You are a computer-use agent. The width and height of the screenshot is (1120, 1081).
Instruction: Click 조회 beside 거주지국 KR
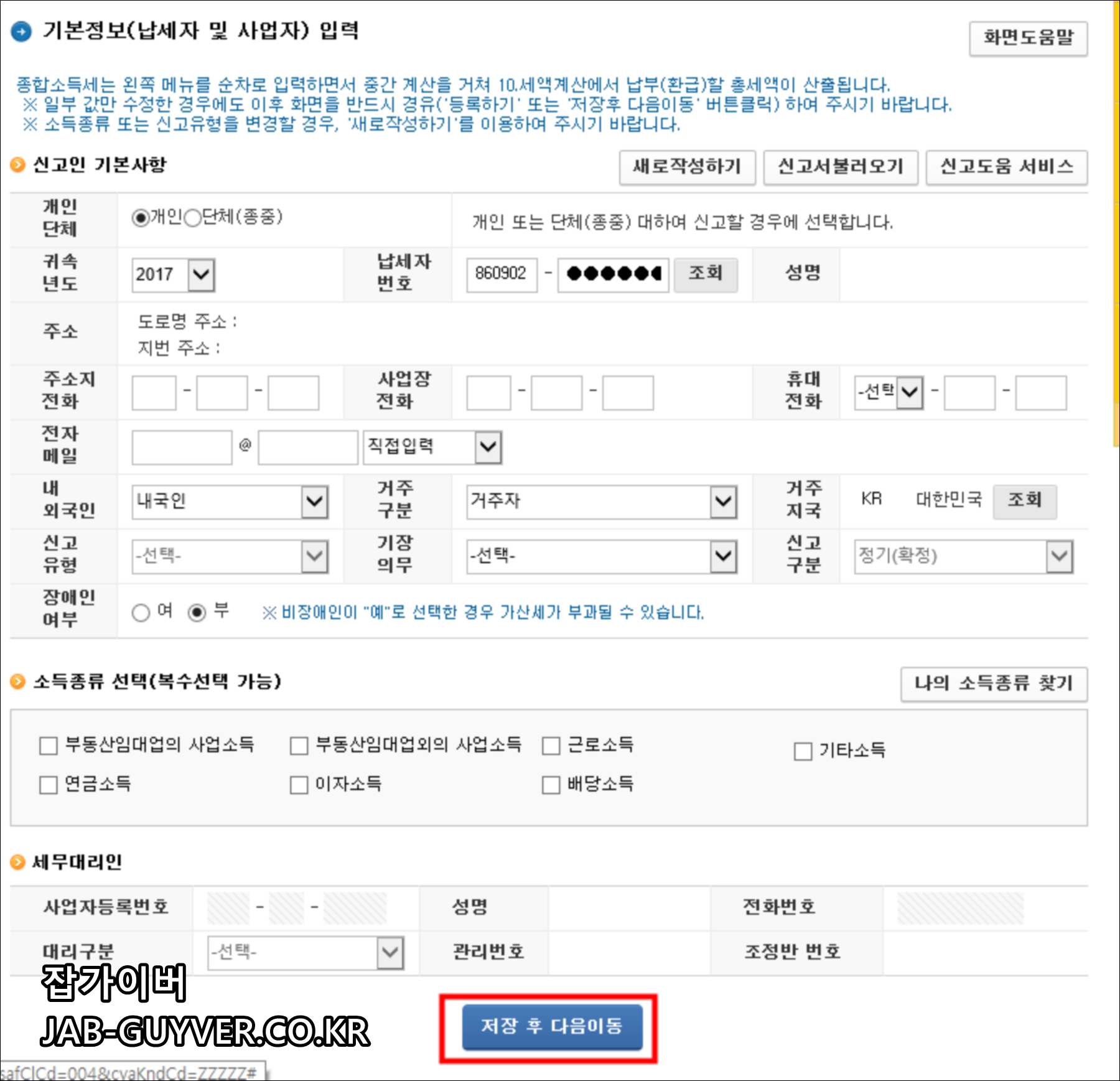(1024, 502)
